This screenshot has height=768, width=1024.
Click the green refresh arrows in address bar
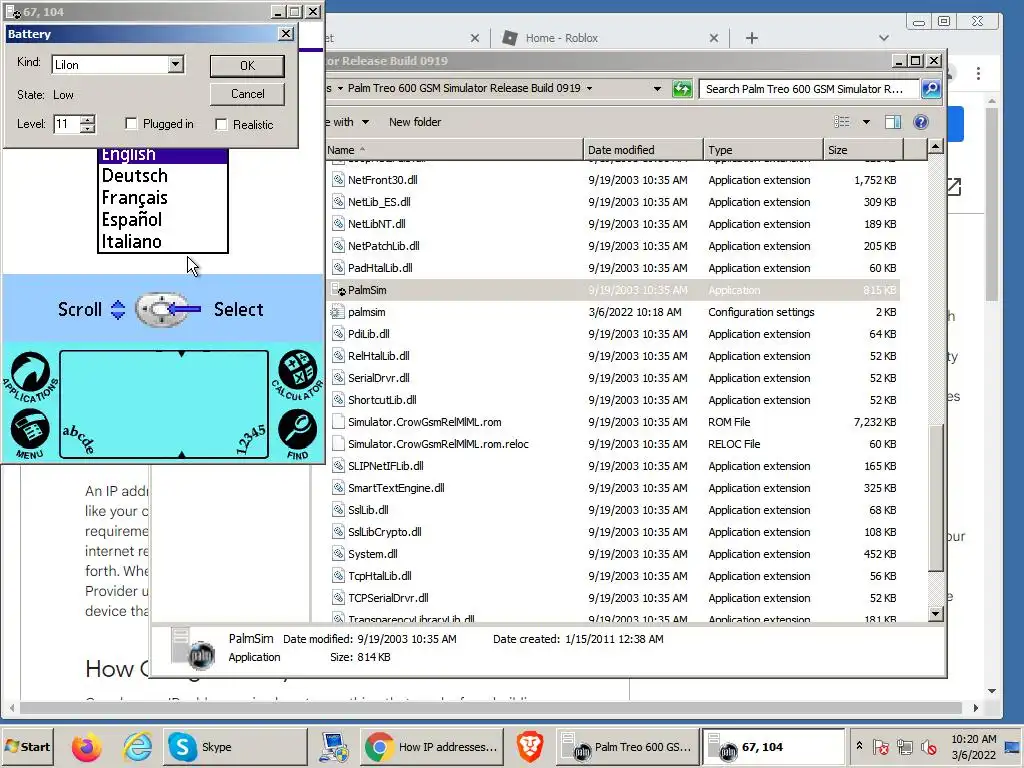point(682,89)
